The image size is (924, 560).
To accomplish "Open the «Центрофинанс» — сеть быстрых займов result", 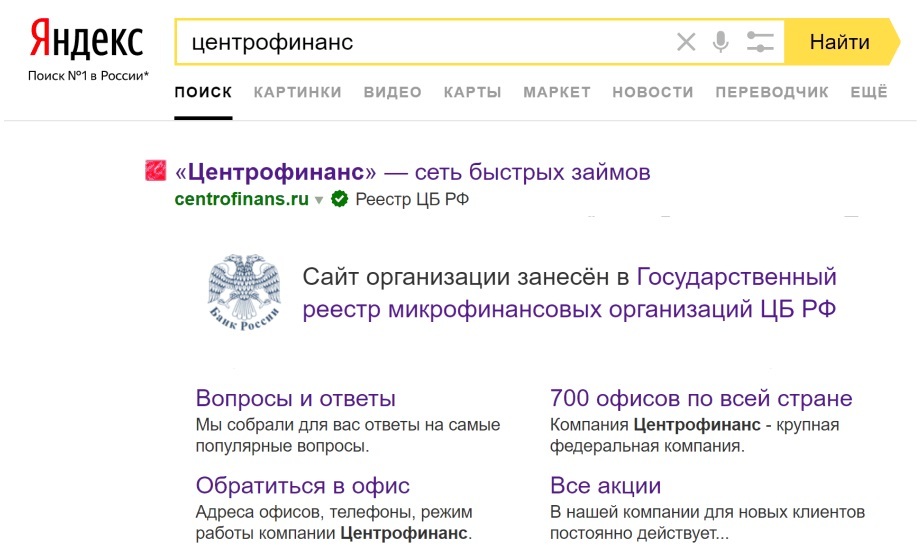I will (x=412, y=172).
